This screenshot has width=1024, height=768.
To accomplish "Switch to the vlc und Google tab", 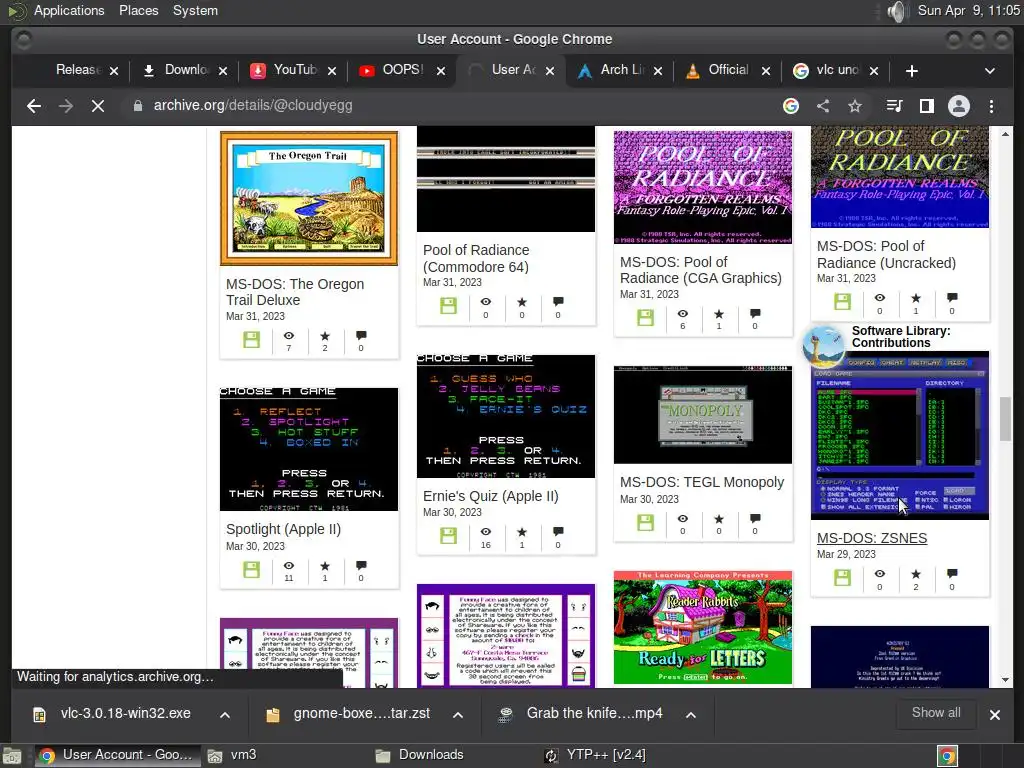I will tap(828, 70).
